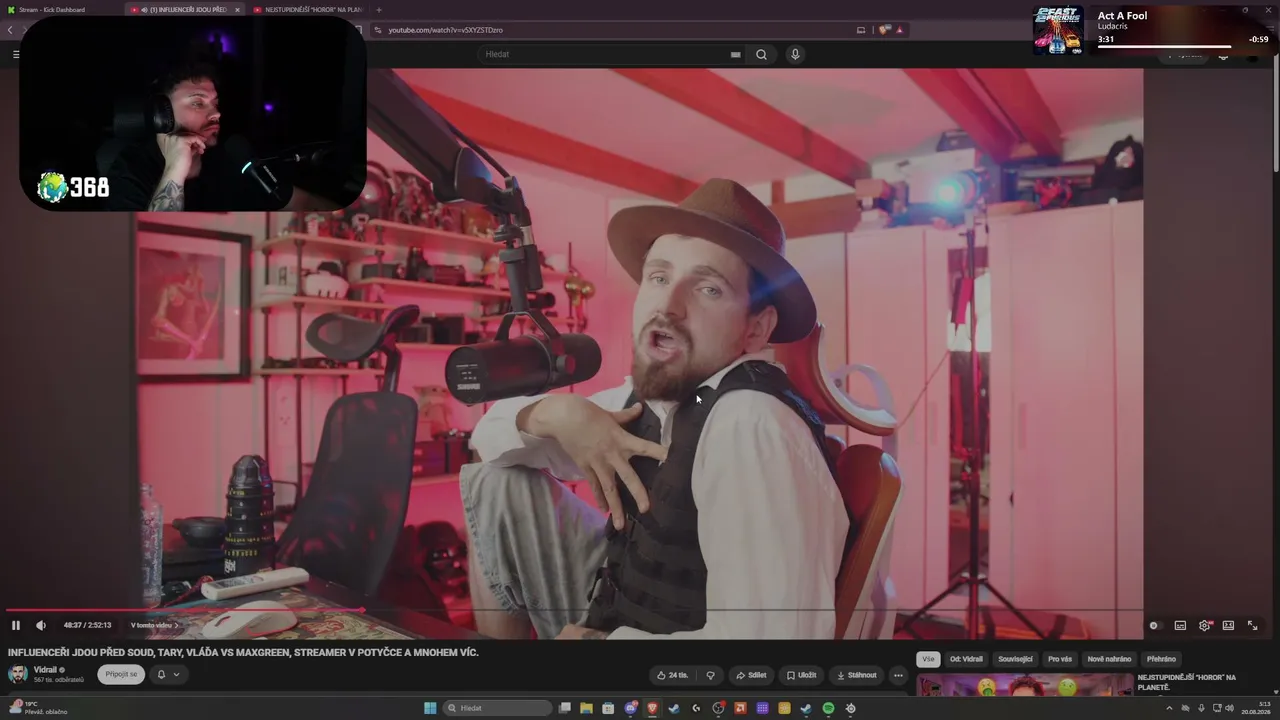Go back with browser back arrow
The image size is (1280, 720).
10,30
